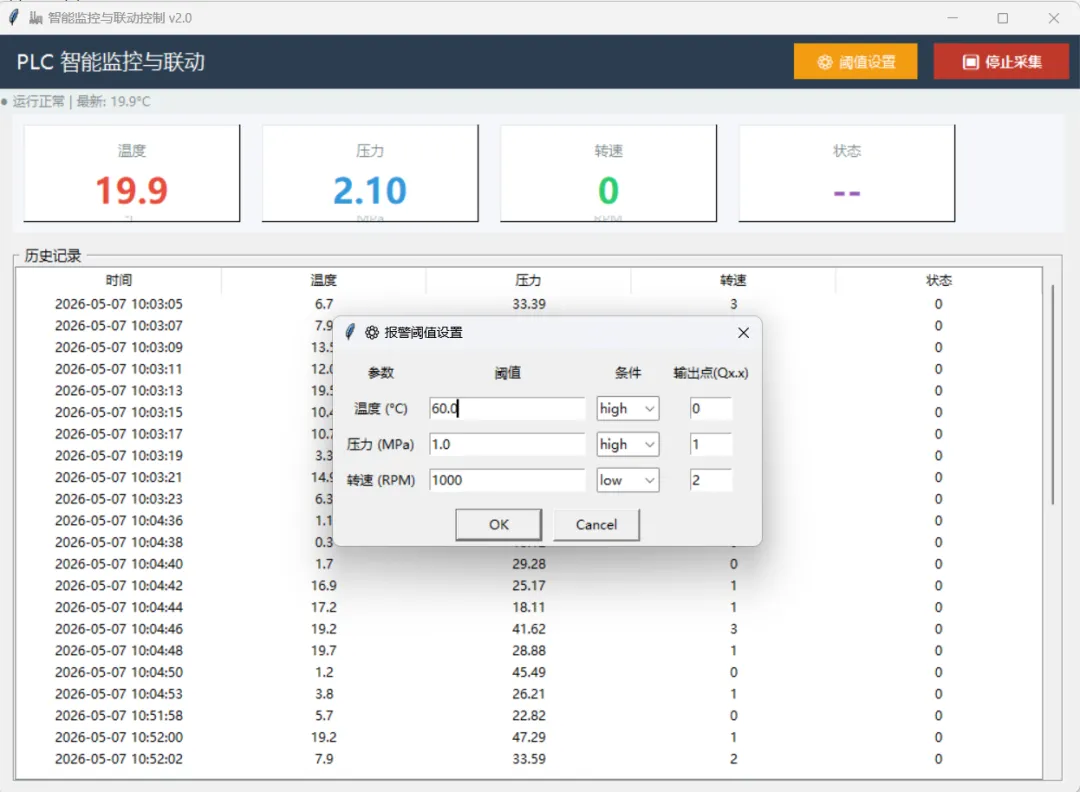Focus the 温度 threshold field showing 60.0

click(507, 408)
